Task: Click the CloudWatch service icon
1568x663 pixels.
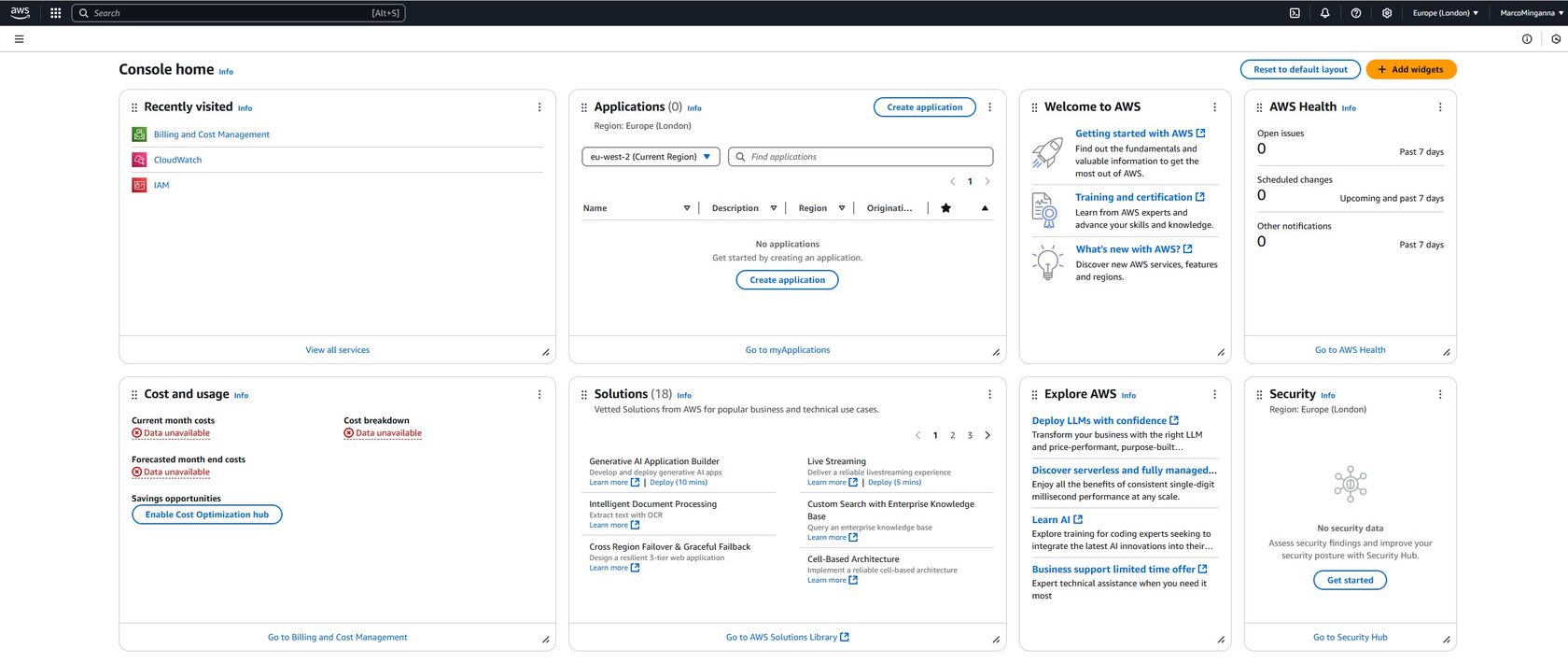Action: click(x=139, y=160)
